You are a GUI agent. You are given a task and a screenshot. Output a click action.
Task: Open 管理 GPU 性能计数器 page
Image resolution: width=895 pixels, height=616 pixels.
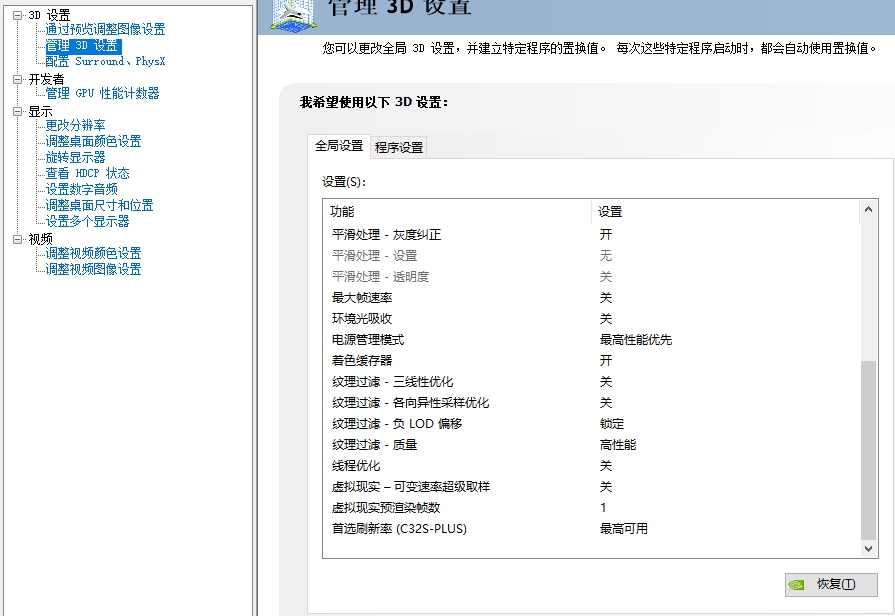coord(103,93)
